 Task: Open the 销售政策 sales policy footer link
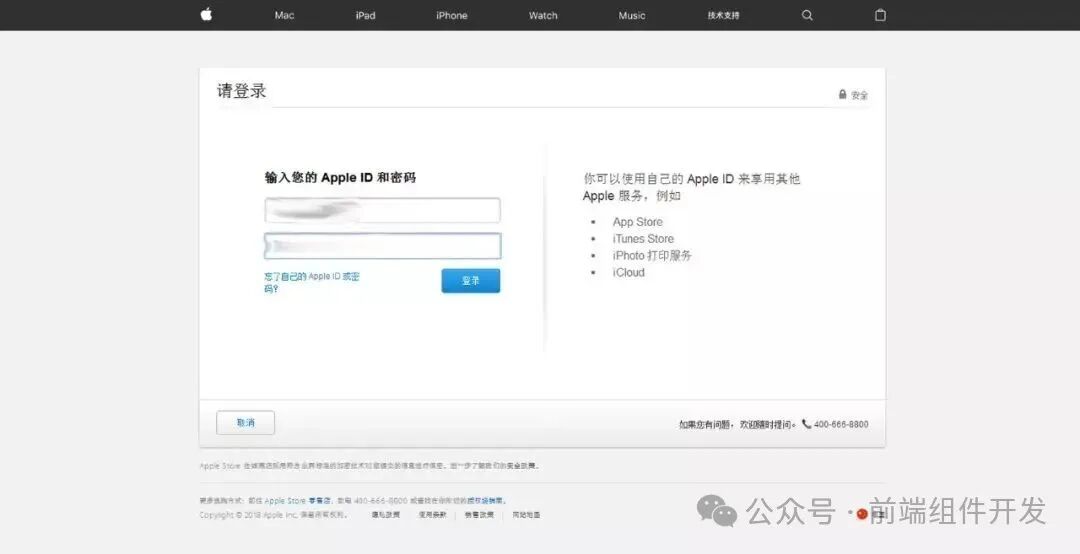point(479,515)
